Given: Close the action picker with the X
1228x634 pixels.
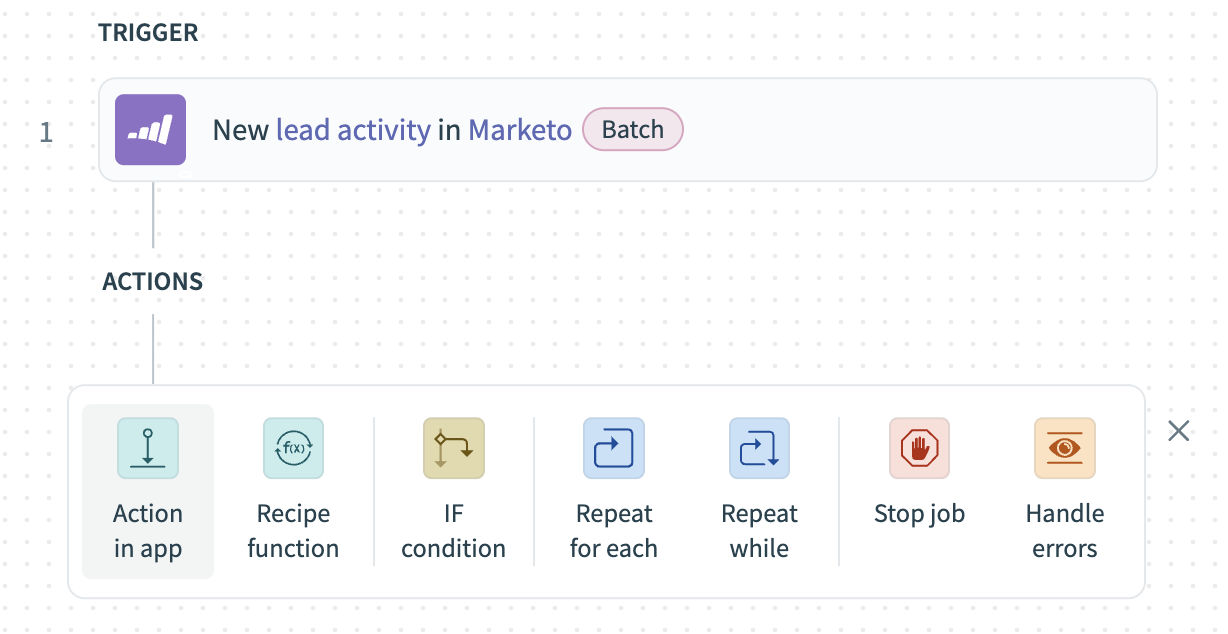Looking at the screenshot, I should point(1178,430).
